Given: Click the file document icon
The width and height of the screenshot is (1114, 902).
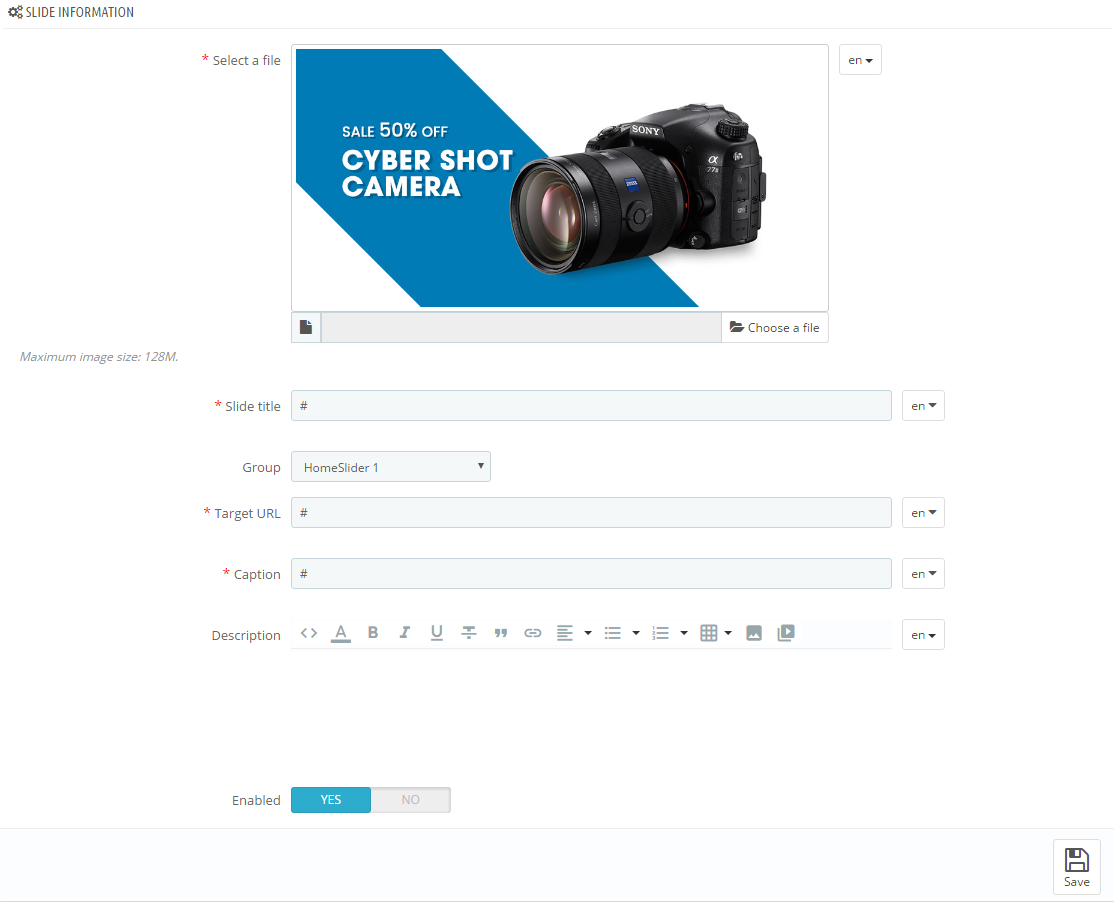Looking at the screenshot, I should coord(305,327).
